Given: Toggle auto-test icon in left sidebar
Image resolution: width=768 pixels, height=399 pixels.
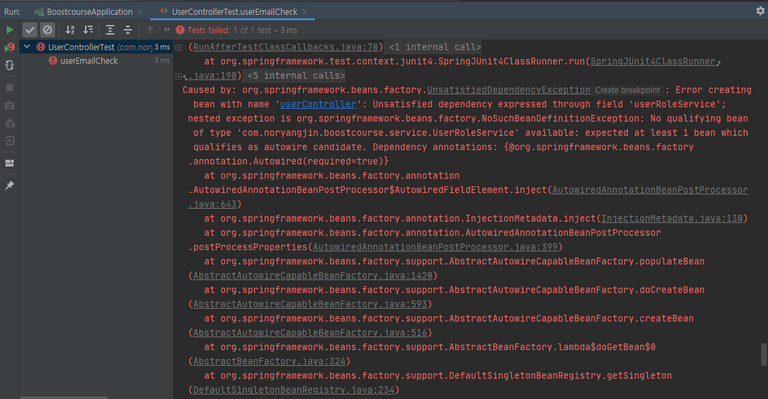Looking at the screenshot, I should (x=9, y=65).
